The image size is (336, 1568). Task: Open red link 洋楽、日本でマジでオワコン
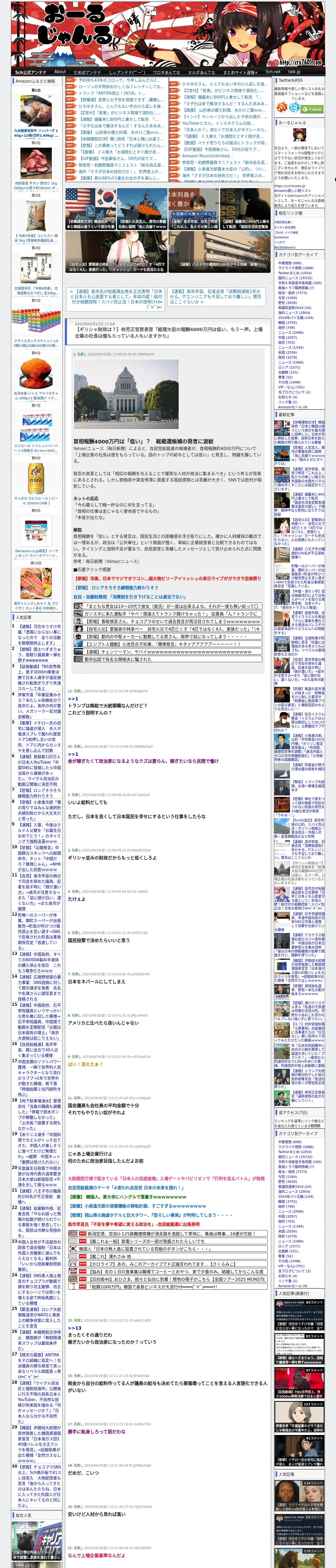pyautogui.click(x=168, y=578)
